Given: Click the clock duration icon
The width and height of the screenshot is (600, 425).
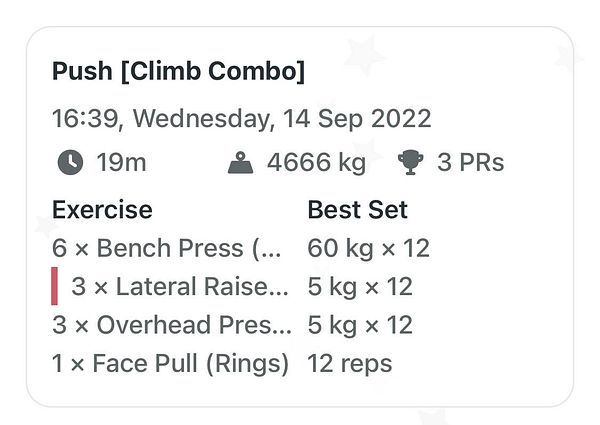Looking at the screenshot, I should (71, 163).
